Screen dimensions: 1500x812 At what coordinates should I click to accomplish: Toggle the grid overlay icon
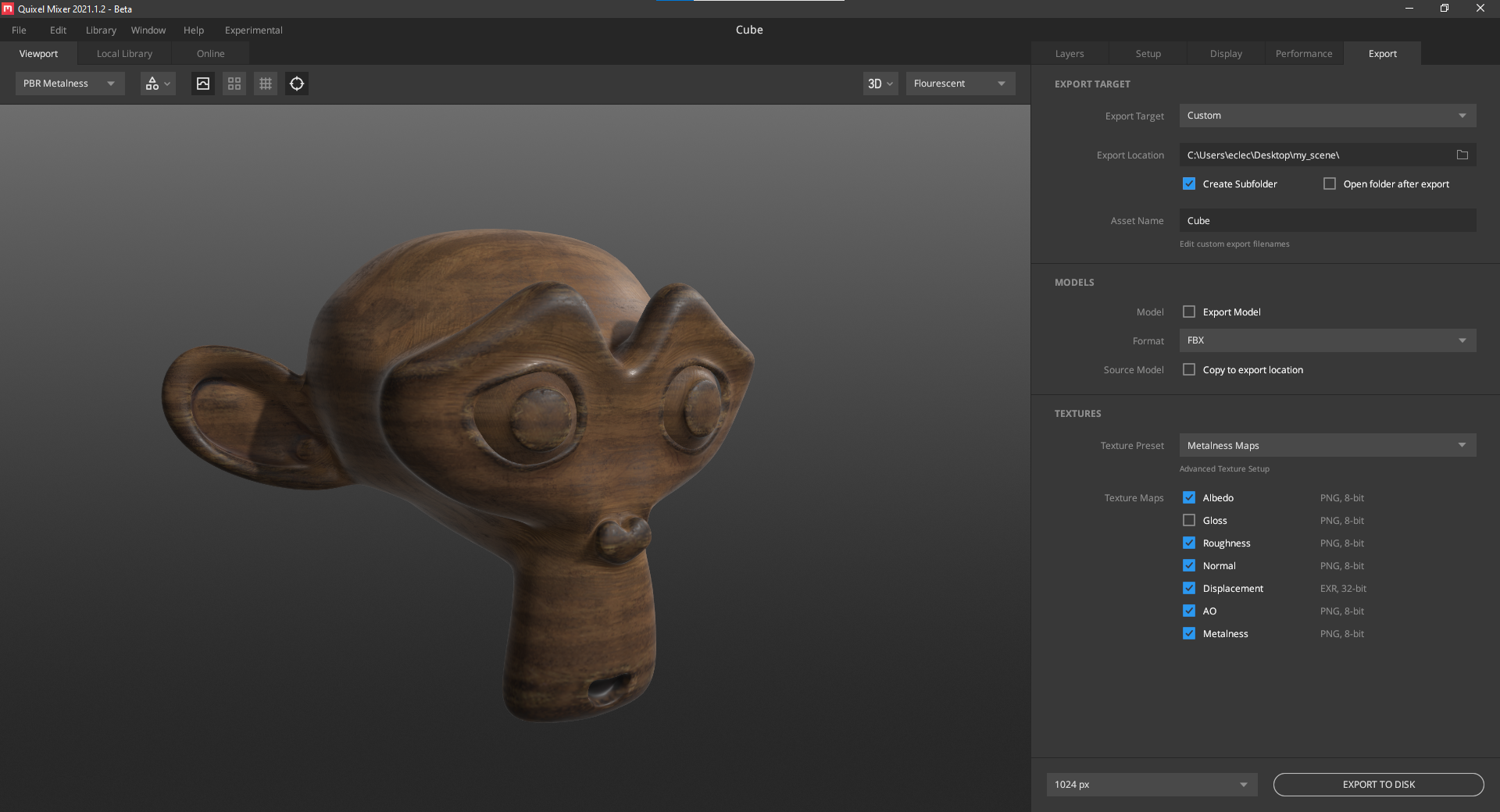[266, 84]
